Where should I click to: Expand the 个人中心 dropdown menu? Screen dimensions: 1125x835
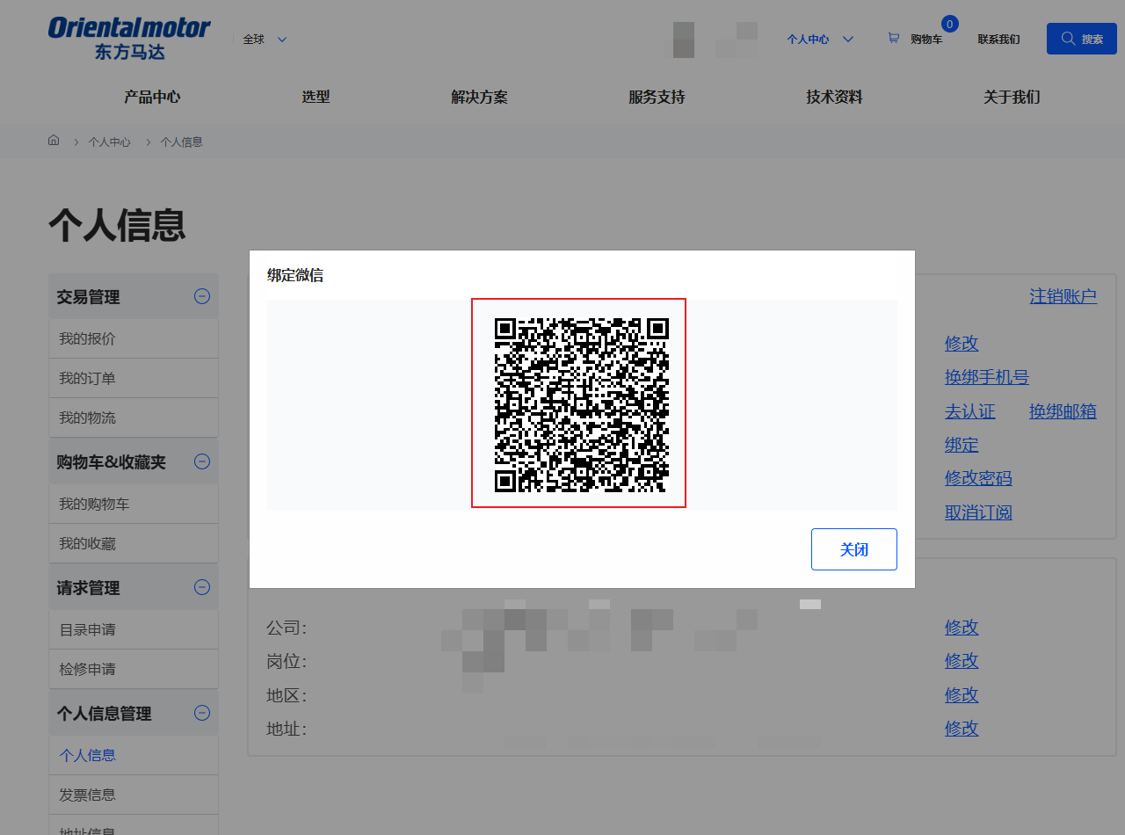[820, 39]
